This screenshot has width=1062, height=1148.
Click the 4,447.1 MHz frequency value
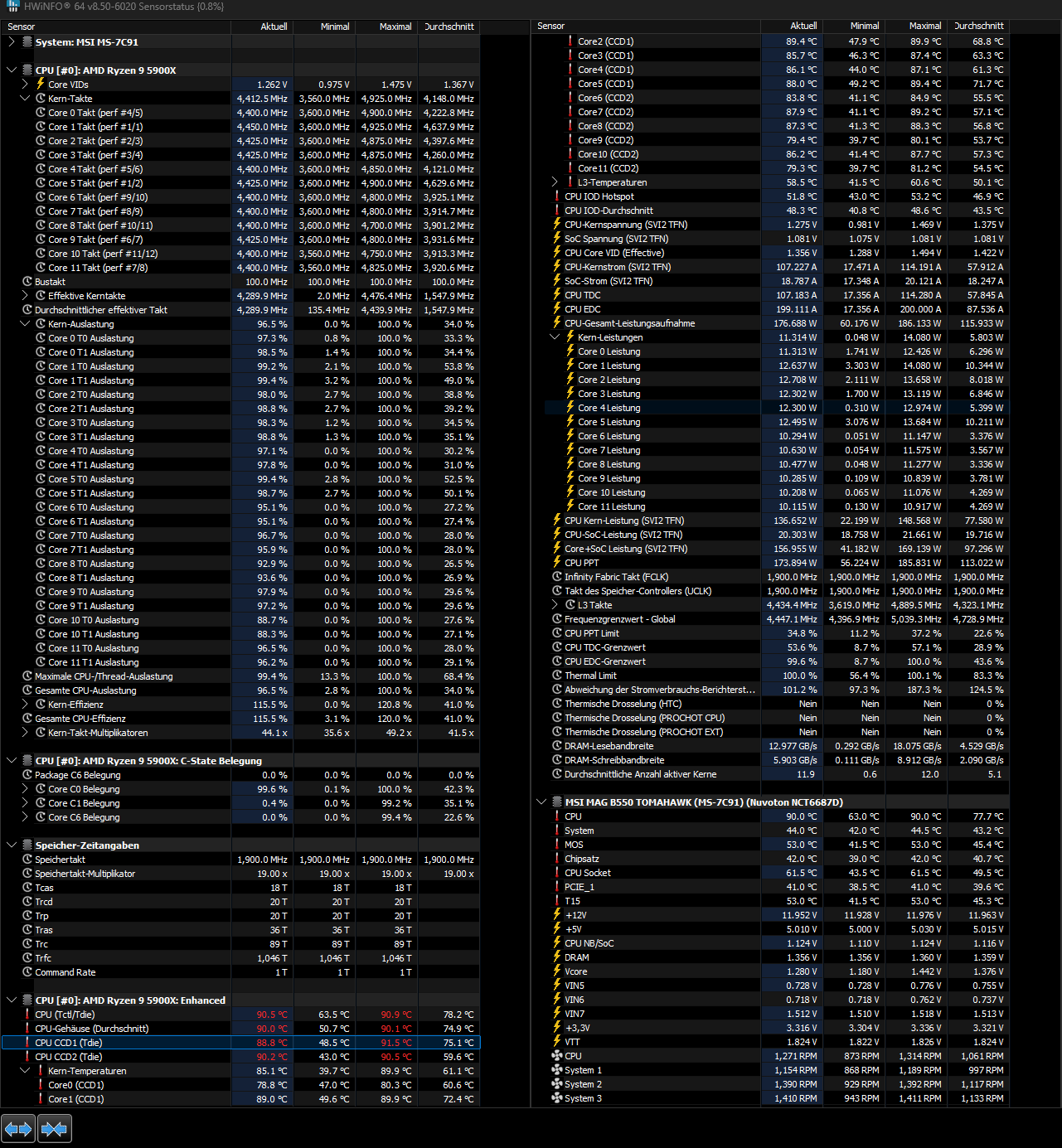point(793,619)
